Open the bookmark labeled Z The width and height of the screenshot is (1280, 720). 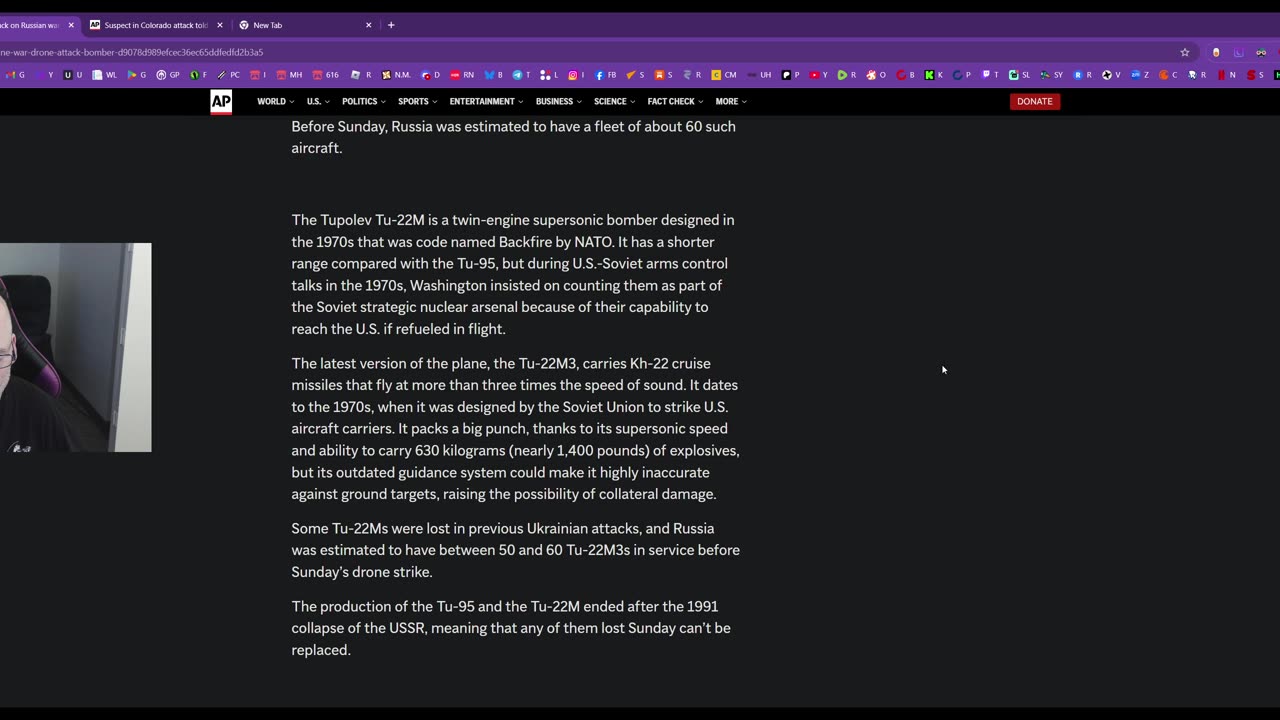click(1139, 75)
